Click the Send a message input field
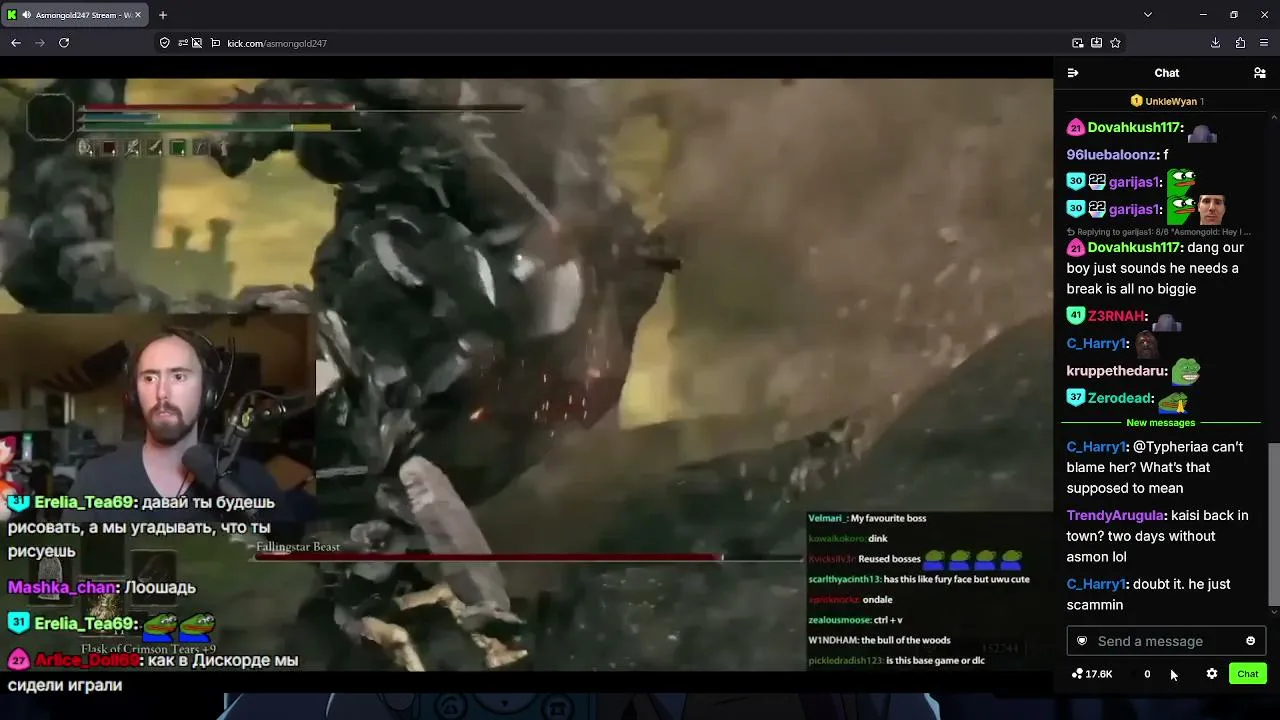This screenshot has width=1280, height=720. click(1166, 641)
